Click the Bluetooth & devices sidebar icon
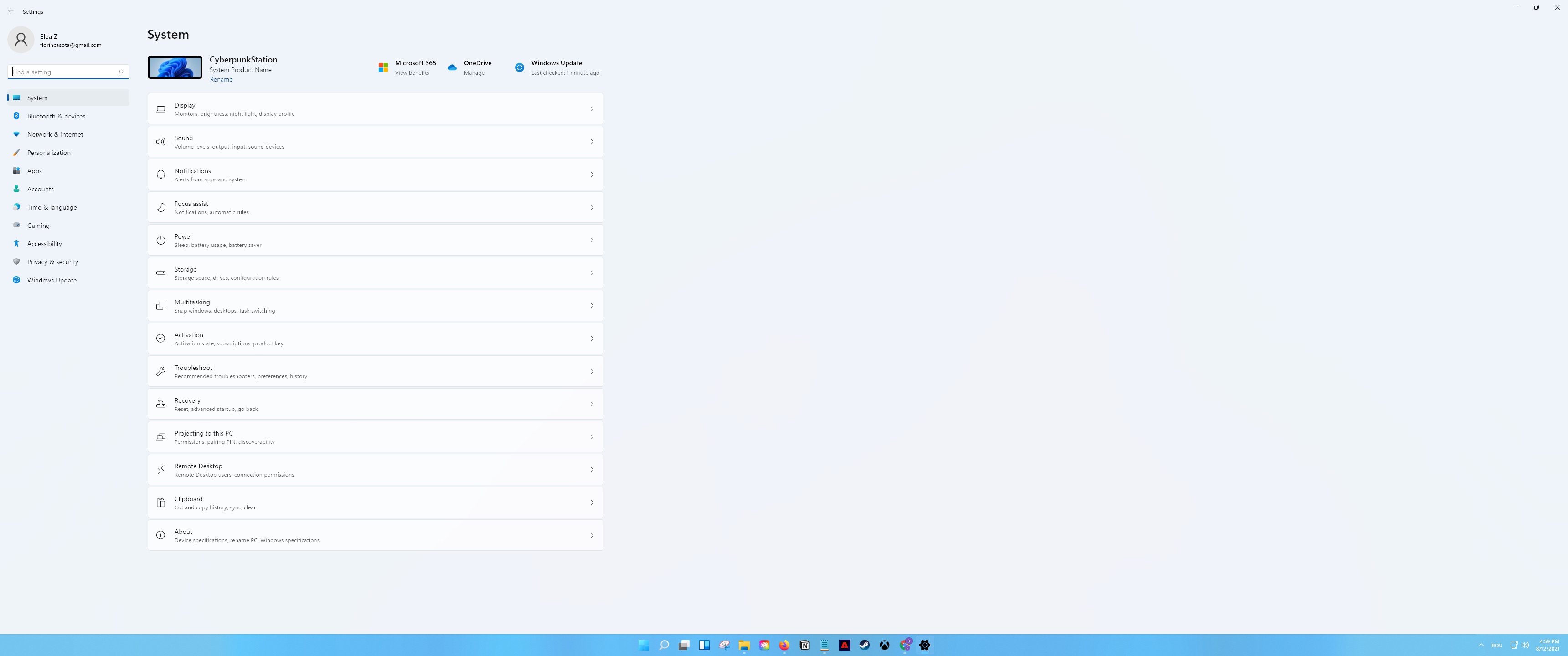The height and width of the screenshot is (656, 1568). [x=16, y=116]
